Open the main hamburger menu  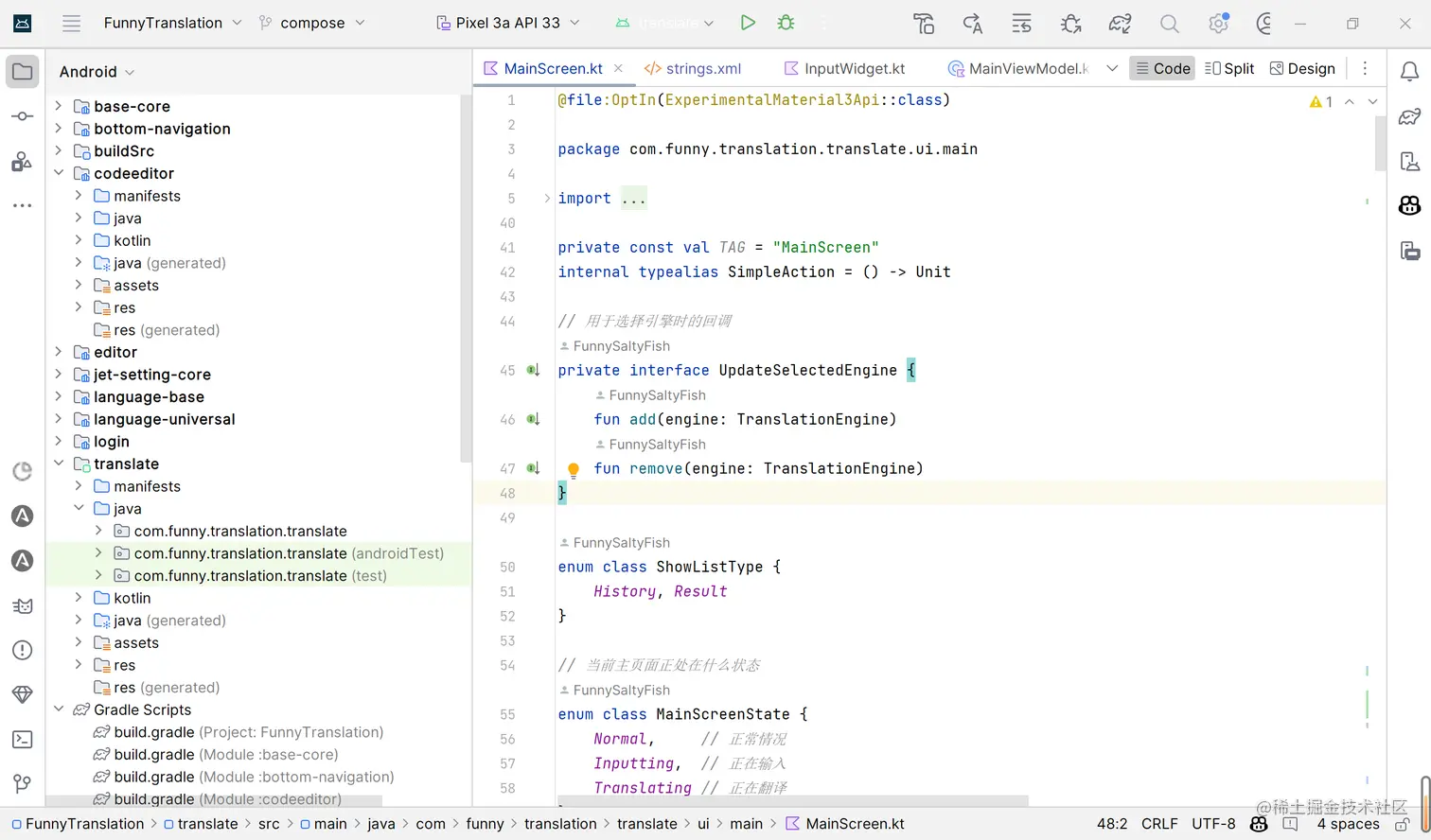[71, 23]
